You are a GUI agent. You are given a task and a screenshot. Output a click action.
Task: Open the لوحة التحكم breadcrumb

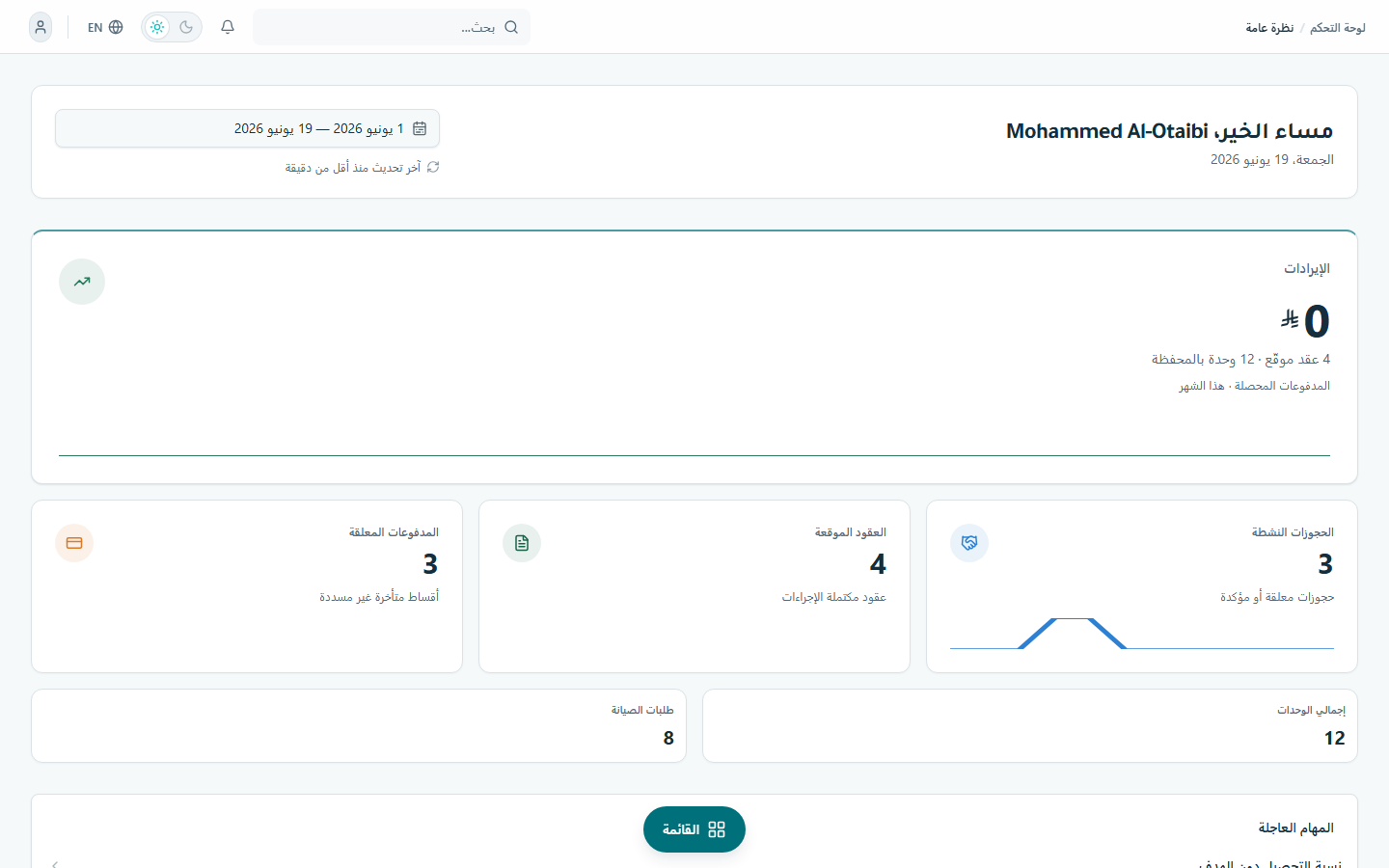[1337, 28]
